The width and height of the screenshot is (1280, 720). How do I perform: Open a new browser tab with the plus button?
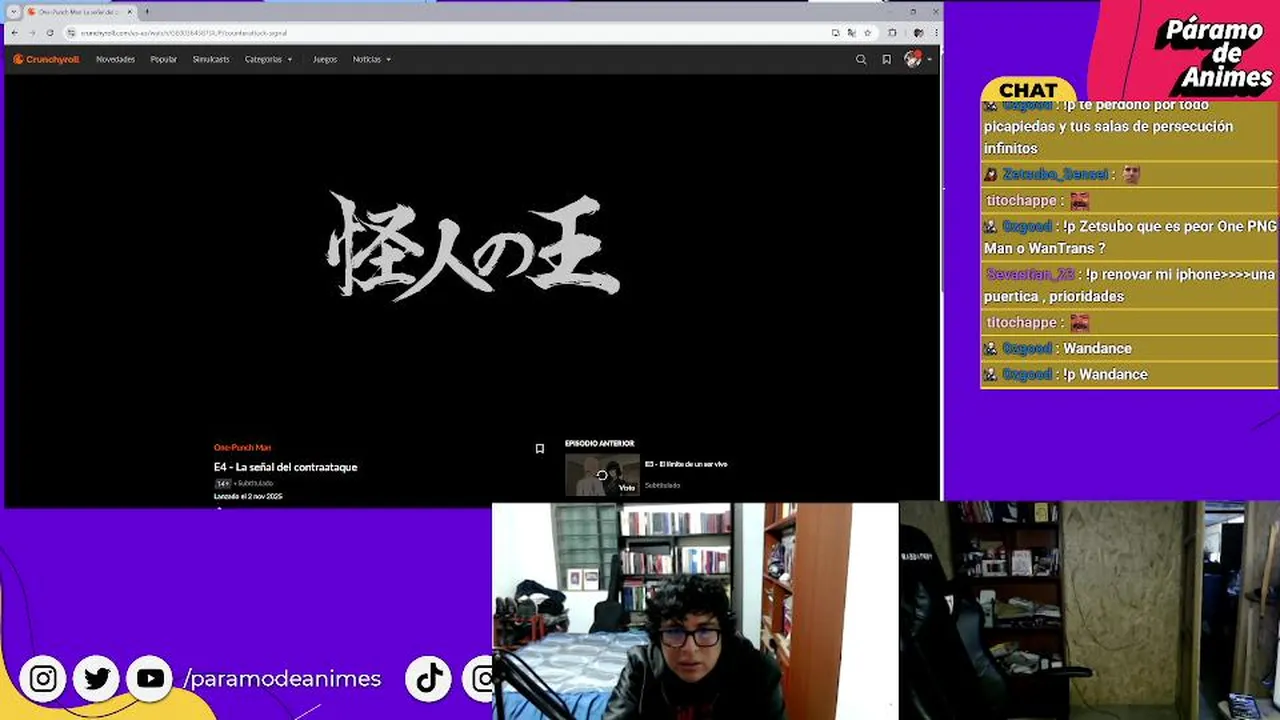coord(147,11)
